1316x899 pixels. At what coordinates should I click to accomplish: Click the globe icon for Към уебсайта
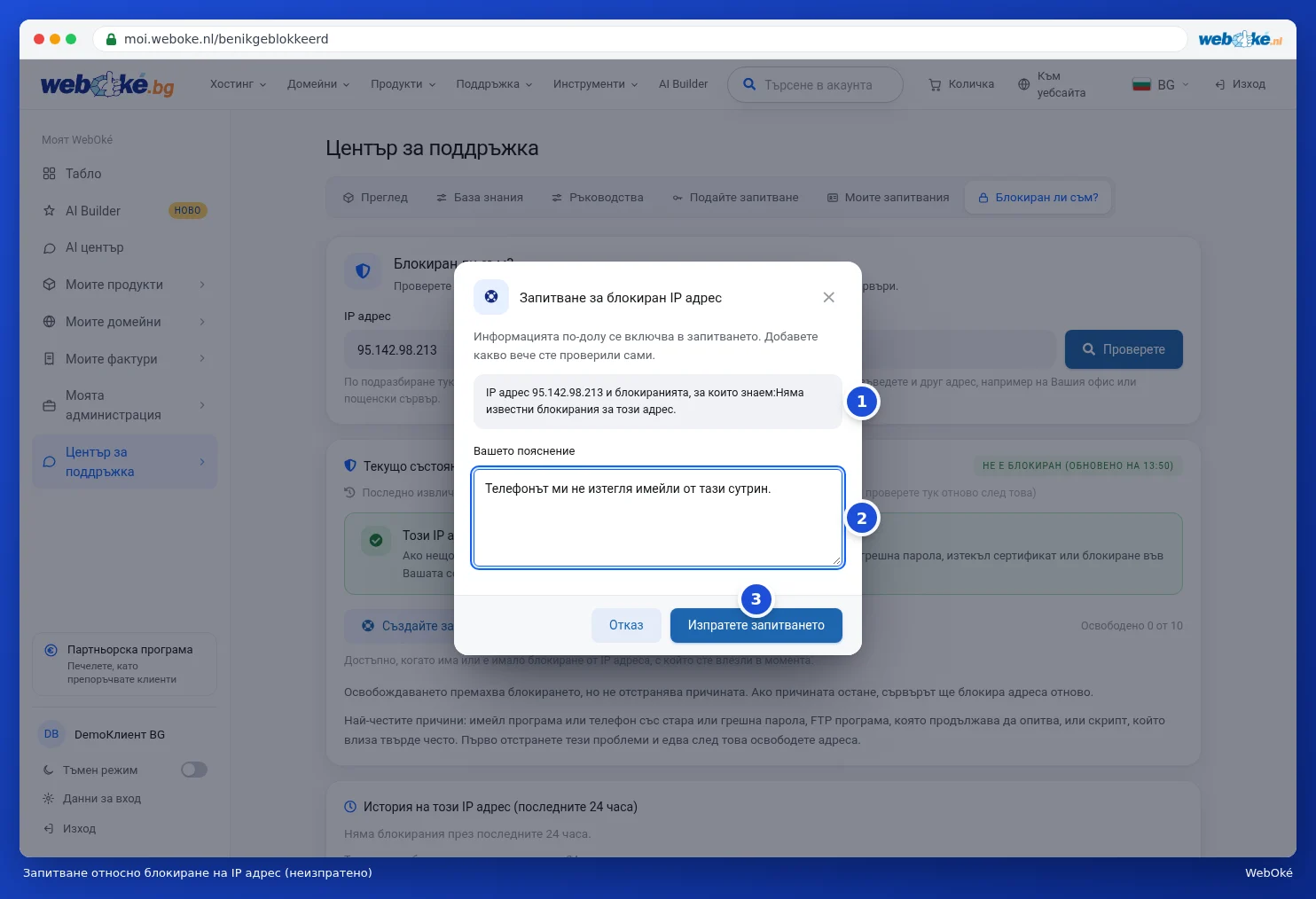point(1023,84)
